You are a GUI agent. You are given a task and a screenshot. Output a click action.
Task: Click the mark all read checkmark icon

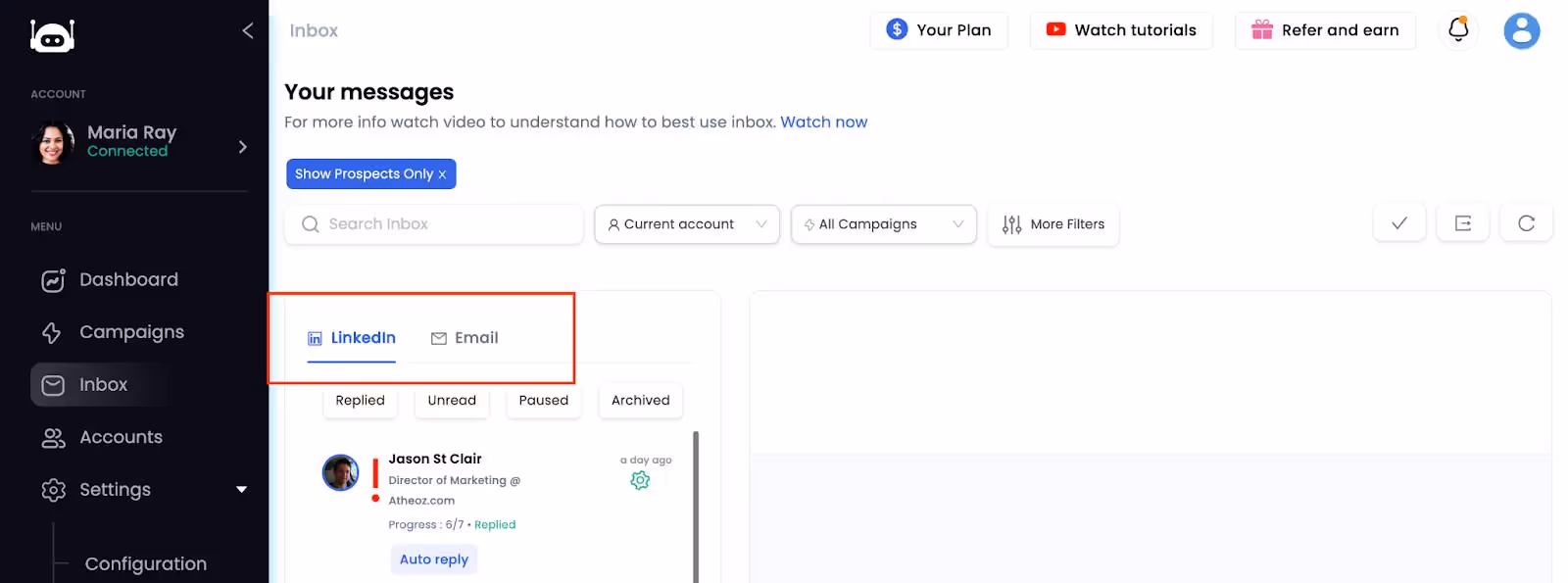pos(1399,223)
